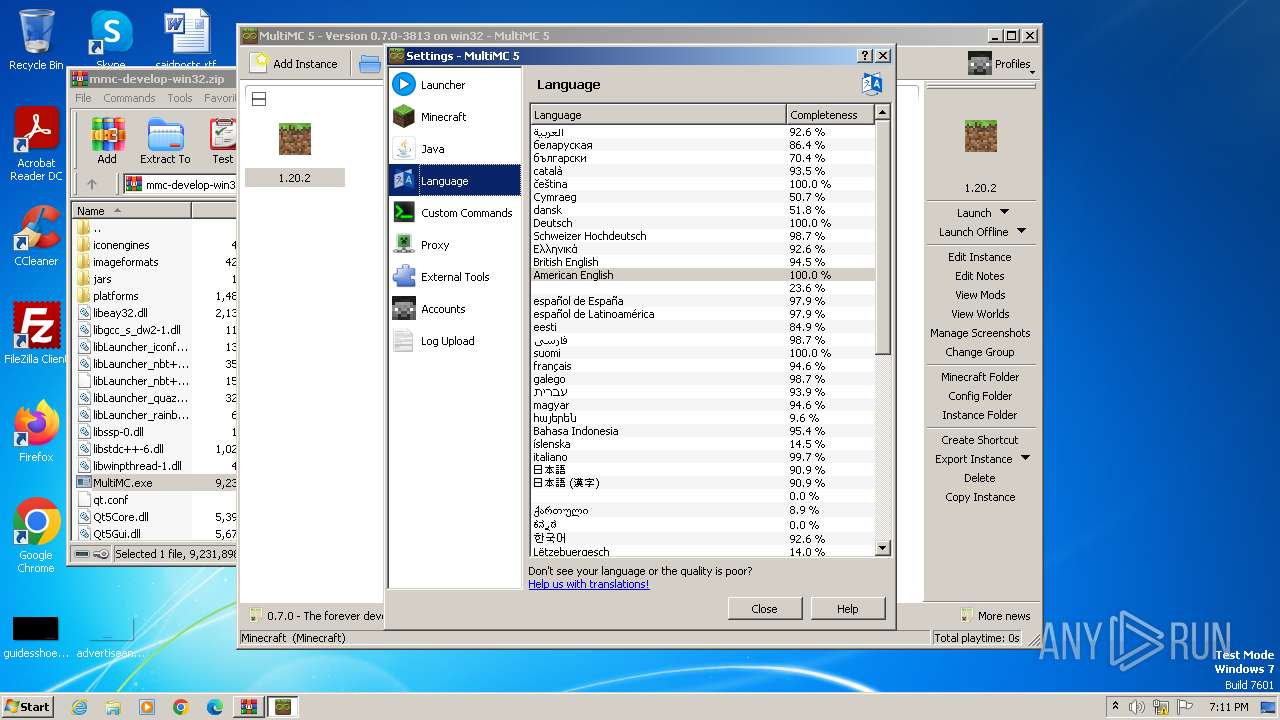Expand the Launch dropdown arrow

[1004, 212]
